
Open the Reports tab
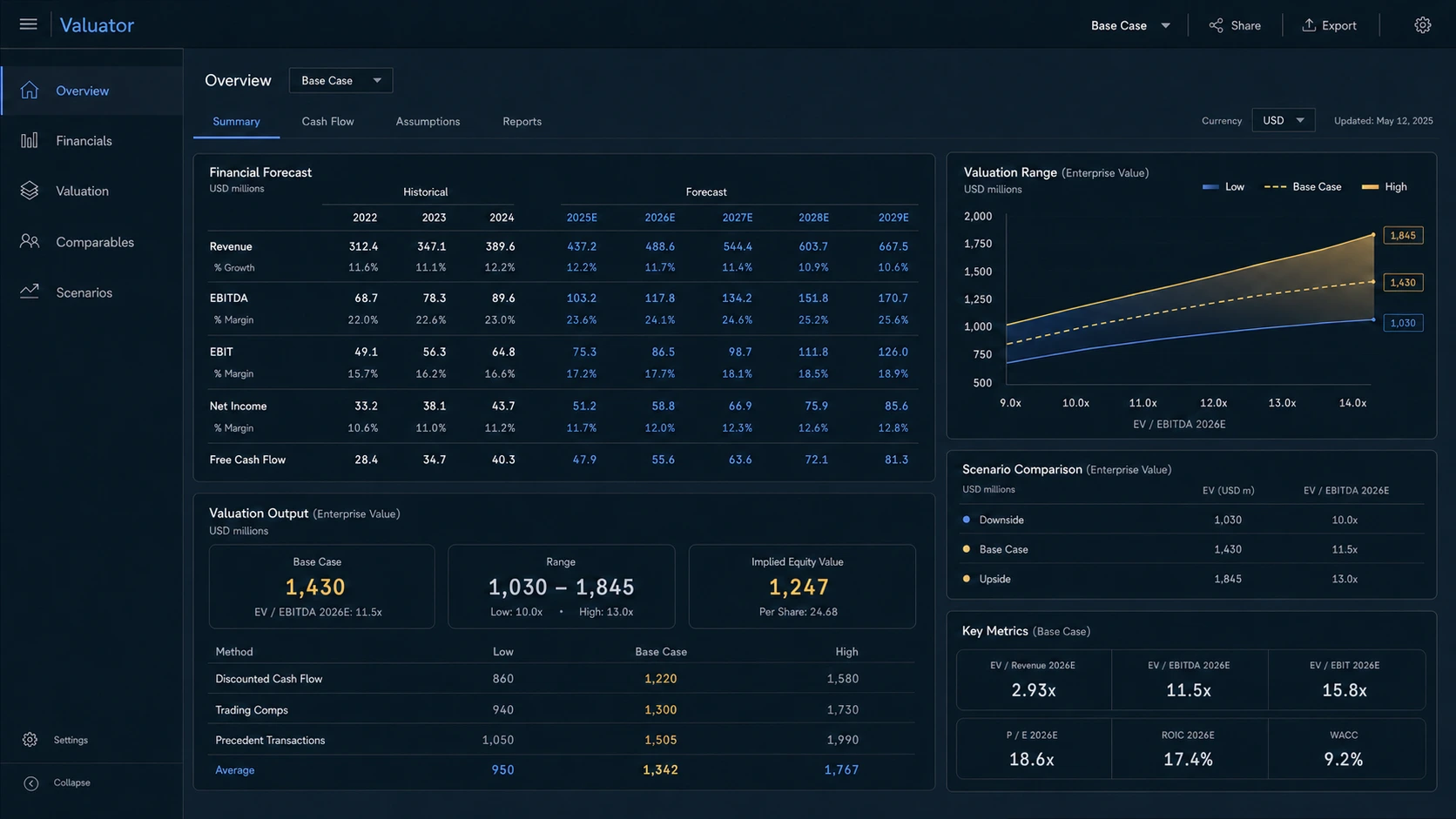pos(522,122)
